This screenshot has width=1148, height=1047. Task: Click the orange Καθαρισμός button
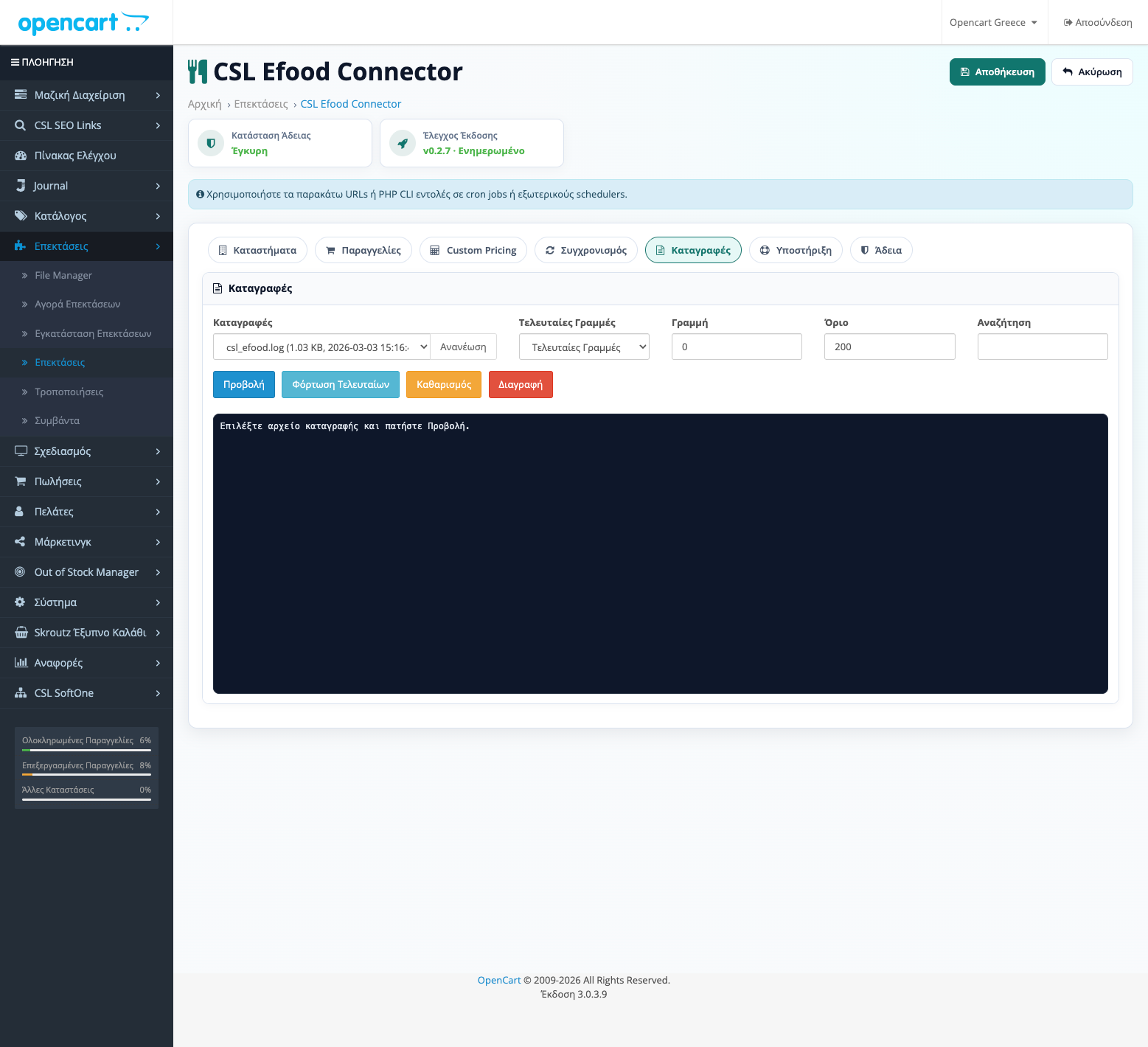(444, 385)
